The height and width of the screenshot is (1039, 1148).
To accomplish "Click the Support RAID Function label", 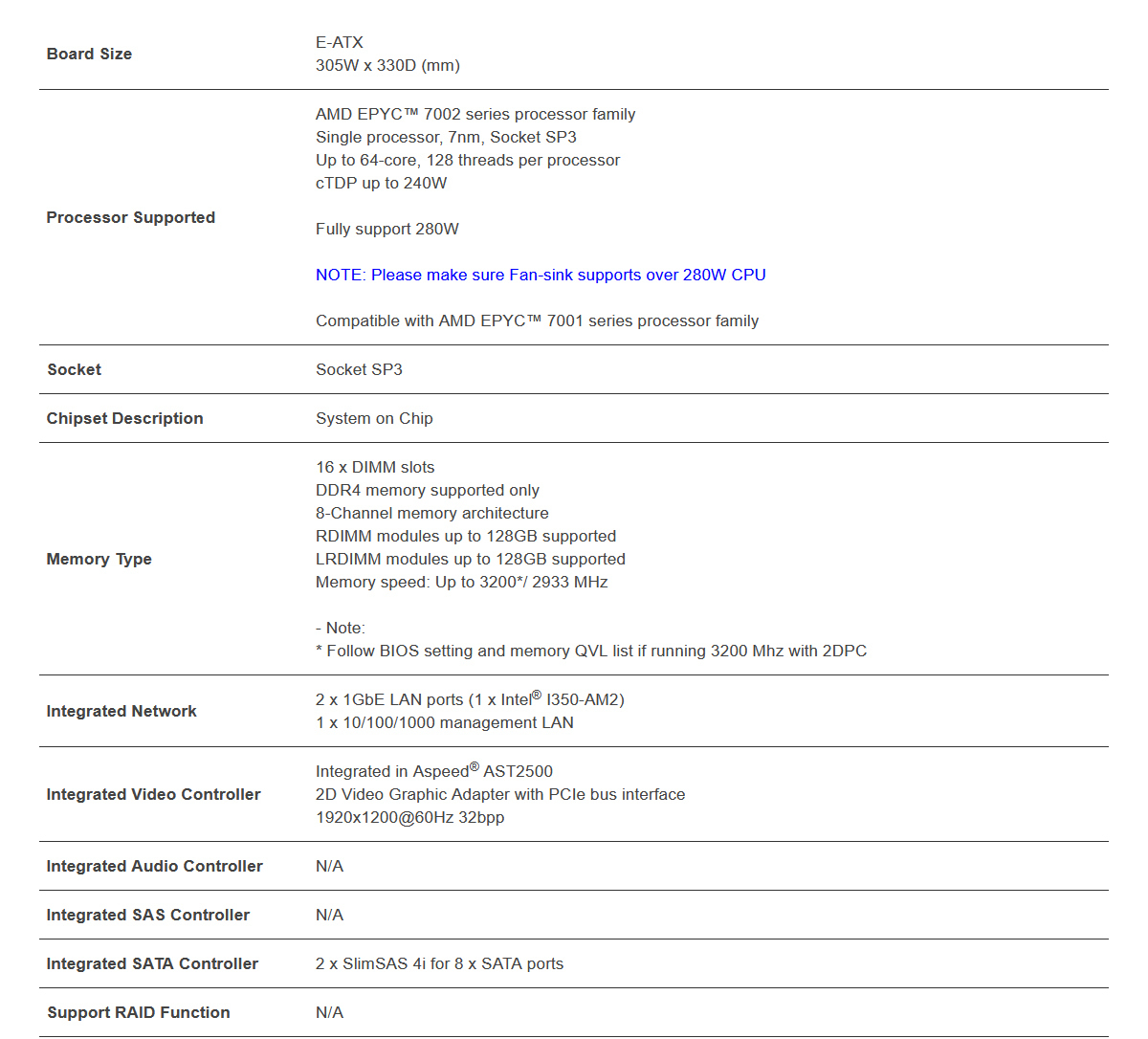I will tap(138, 1013).
